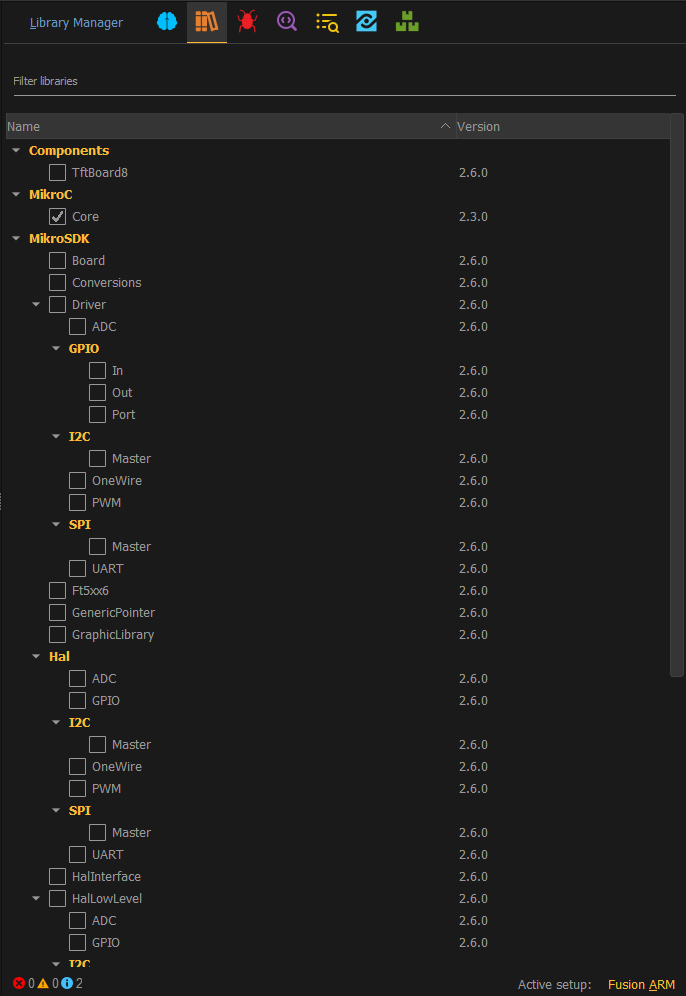Viewport: 686px width, 996px height.
Task: Uncheck the MikroC Core checkbox
Action: point(57,217)
